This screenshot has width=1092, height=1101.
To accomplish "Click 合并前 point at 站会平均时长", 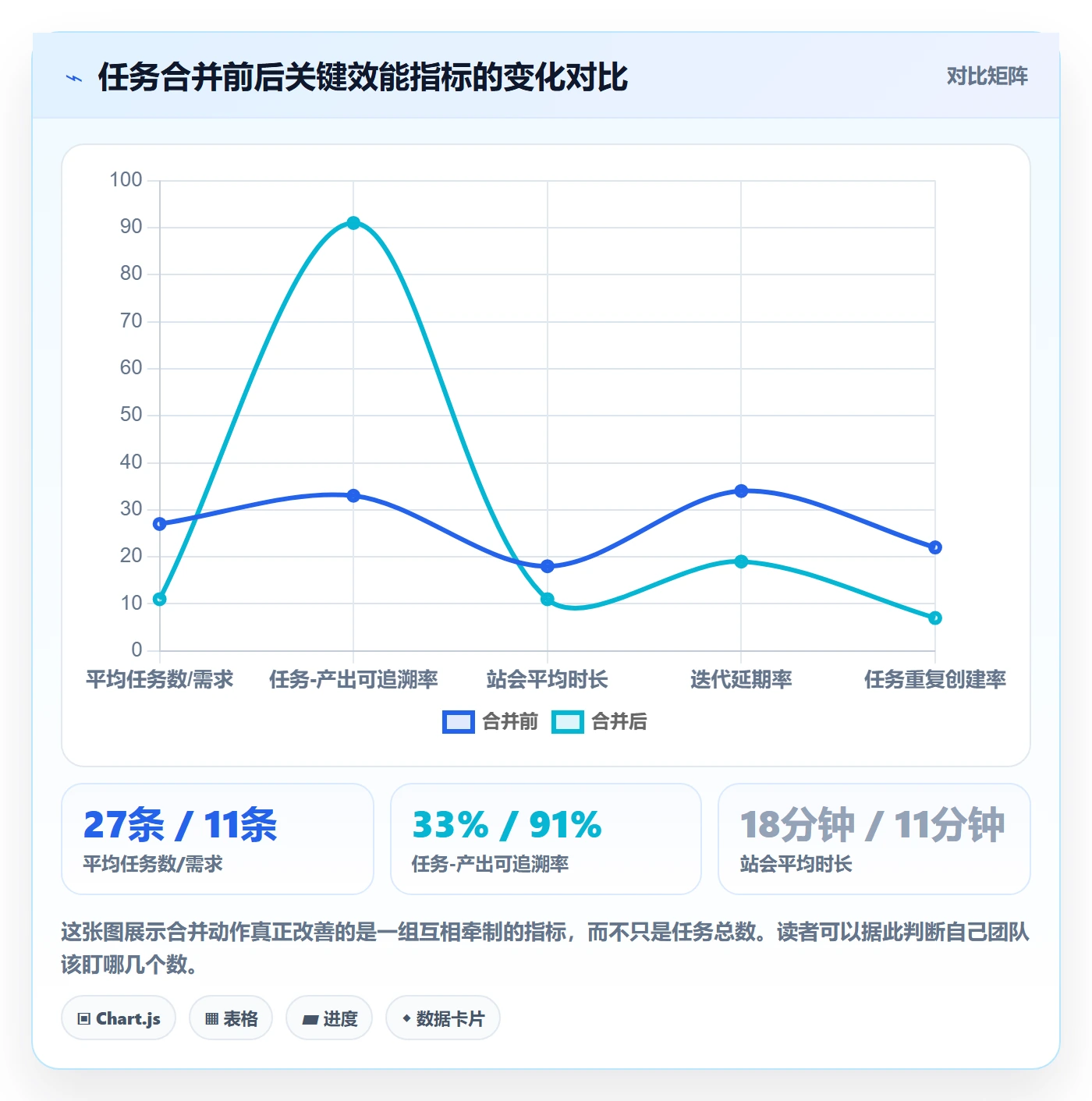I will tap(548, 566).
